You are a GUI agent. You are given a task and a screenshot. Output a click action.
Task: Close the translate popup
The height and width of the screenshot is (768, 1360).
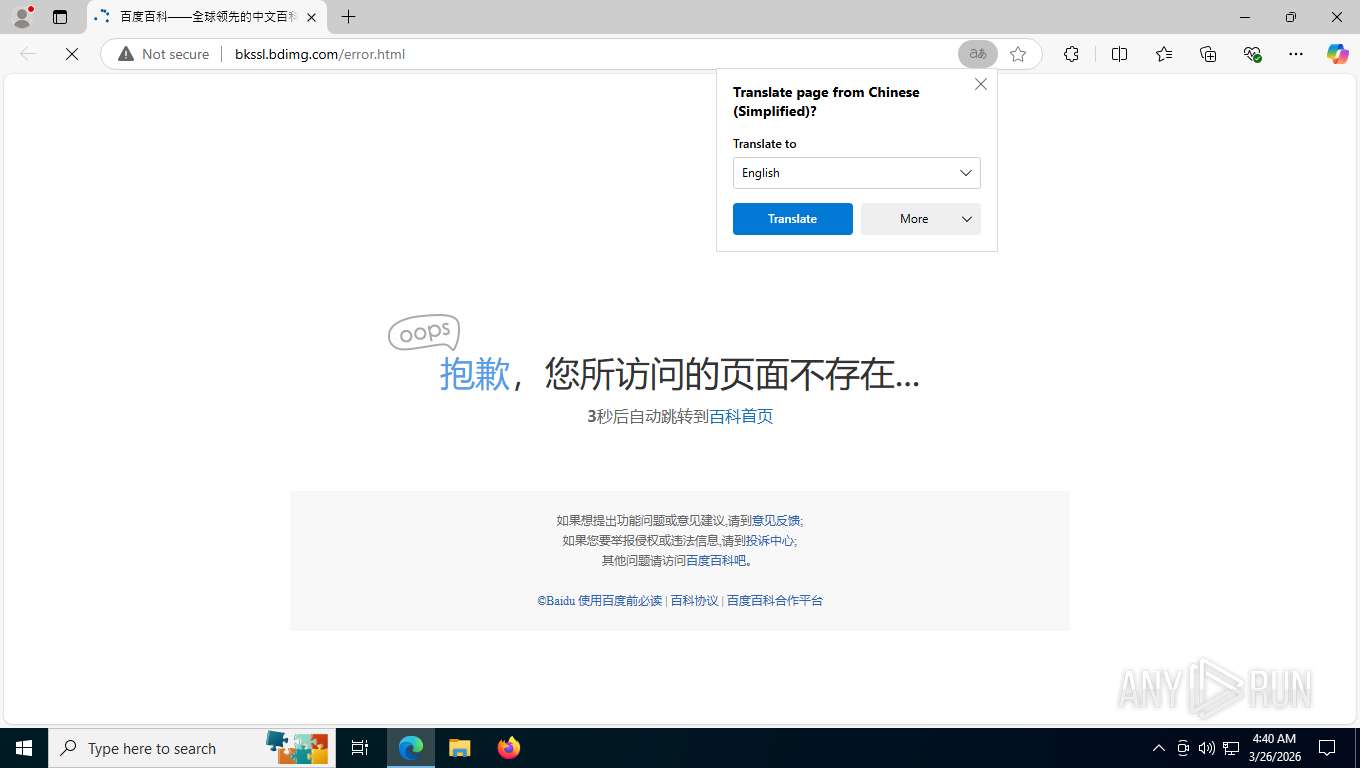[x=981, y=84]
